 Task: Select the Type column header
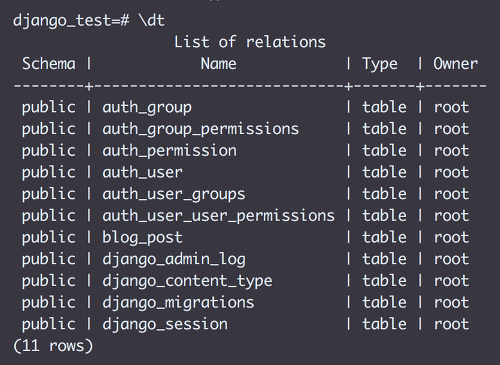click(380, 64)
